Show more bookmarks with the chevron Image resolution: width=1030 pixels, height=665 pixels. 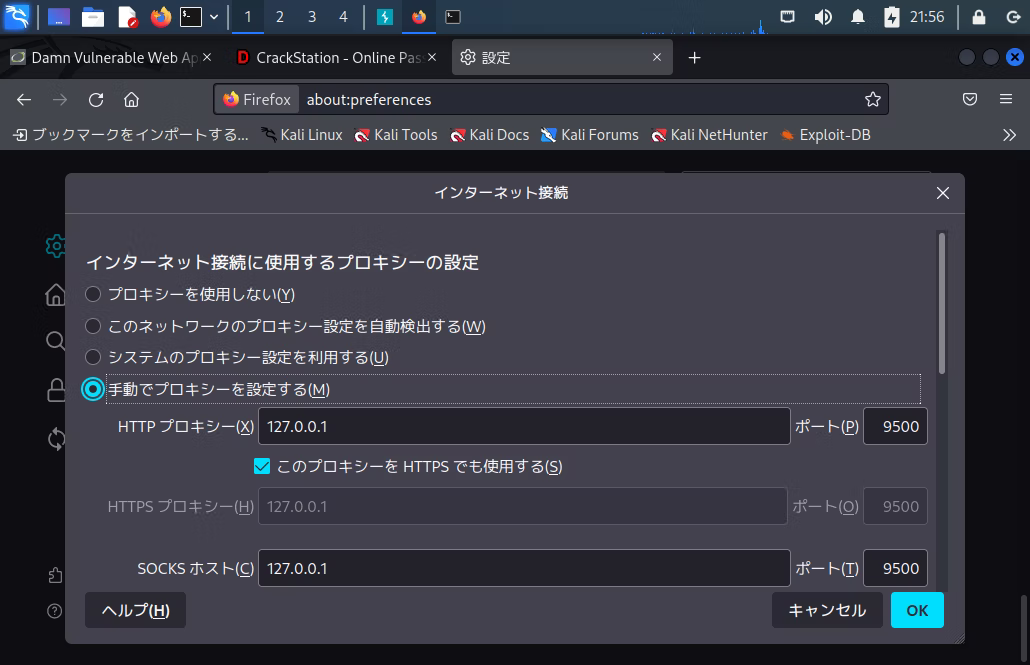[x=1010, y=135]
